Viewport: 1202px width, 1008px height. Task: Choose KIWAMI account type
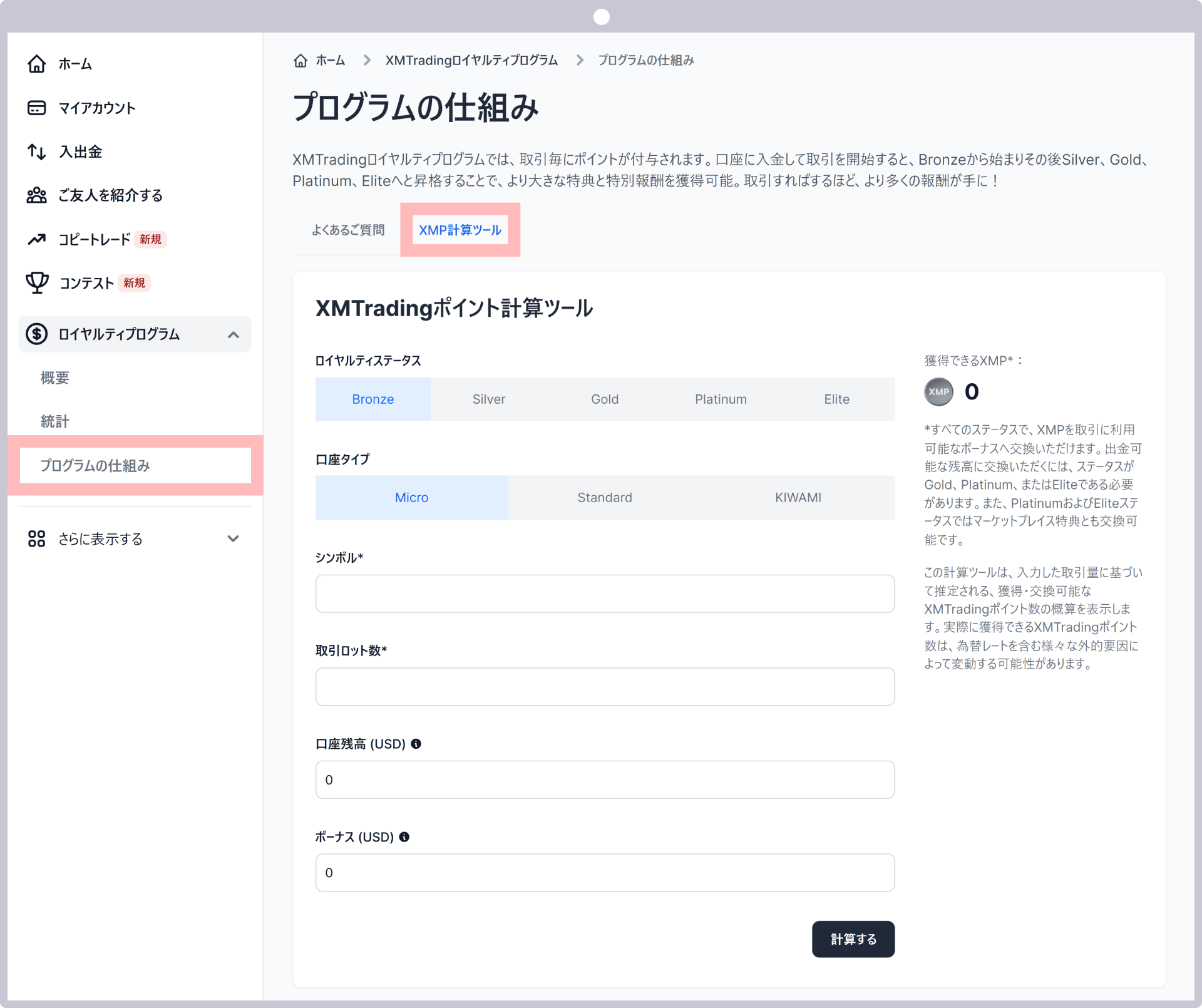click(x=798, y=497)
